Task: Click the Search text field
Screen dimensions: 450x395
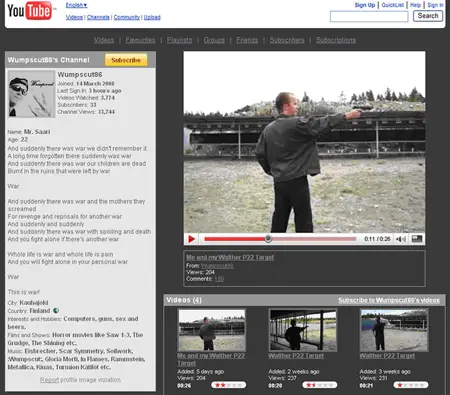Action: point(369,16)
